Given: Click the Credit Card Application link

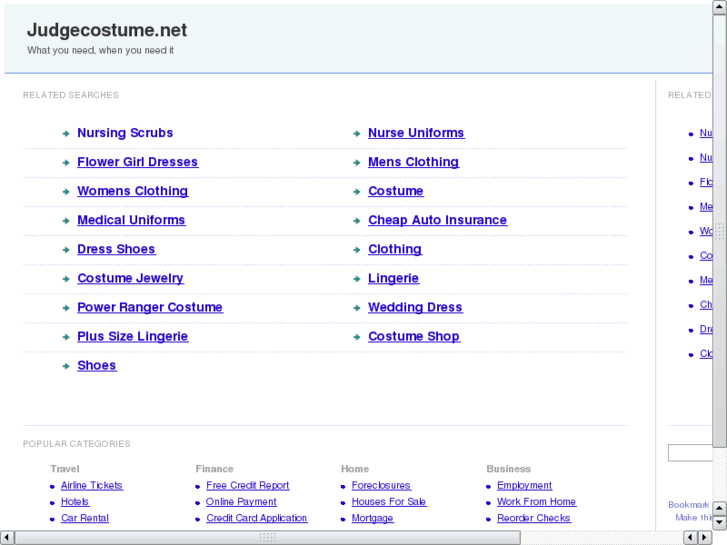Looking at the screenshot, I should click(256, 518).
